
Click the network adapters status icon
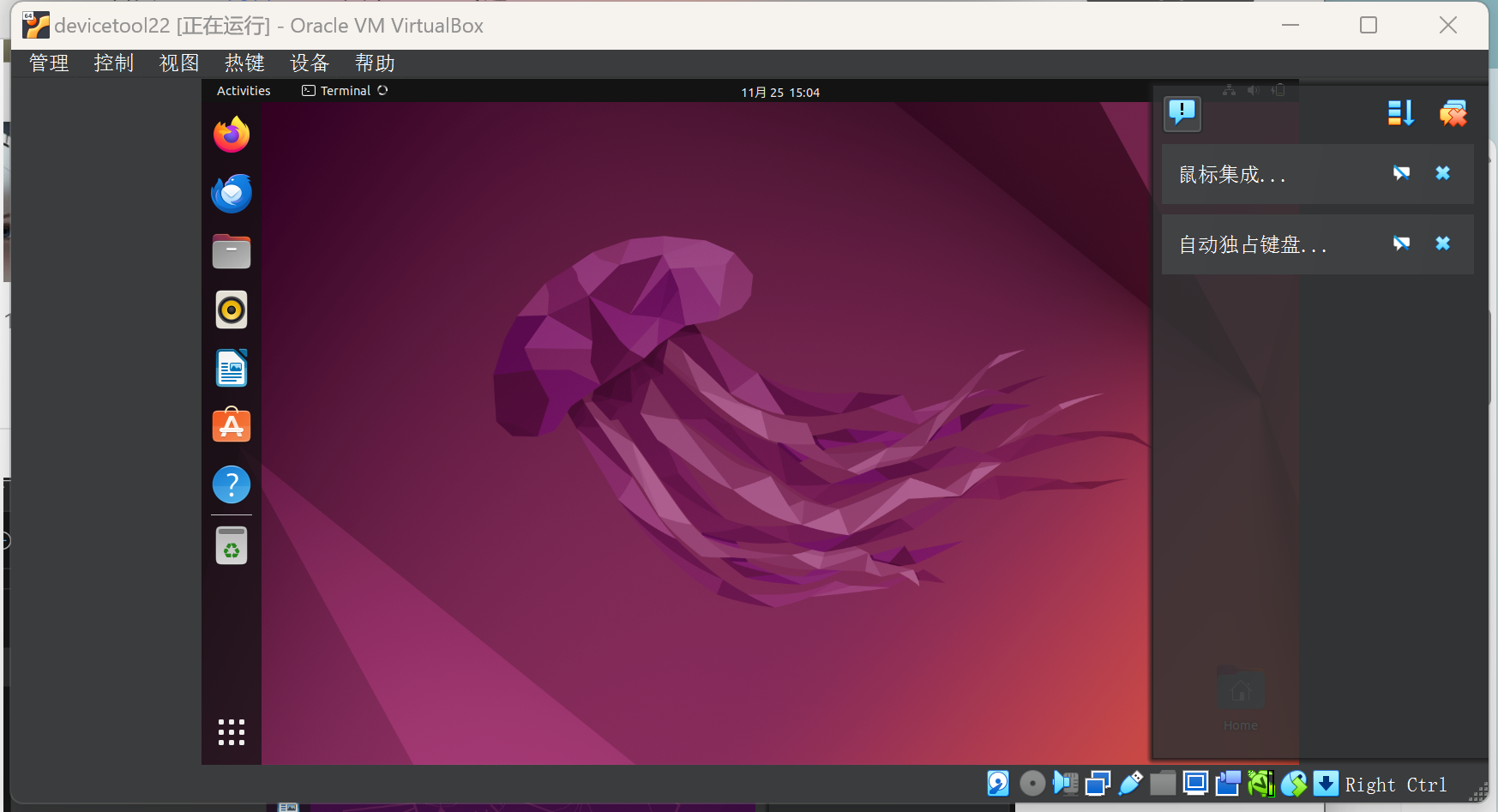pos(1098,783)
